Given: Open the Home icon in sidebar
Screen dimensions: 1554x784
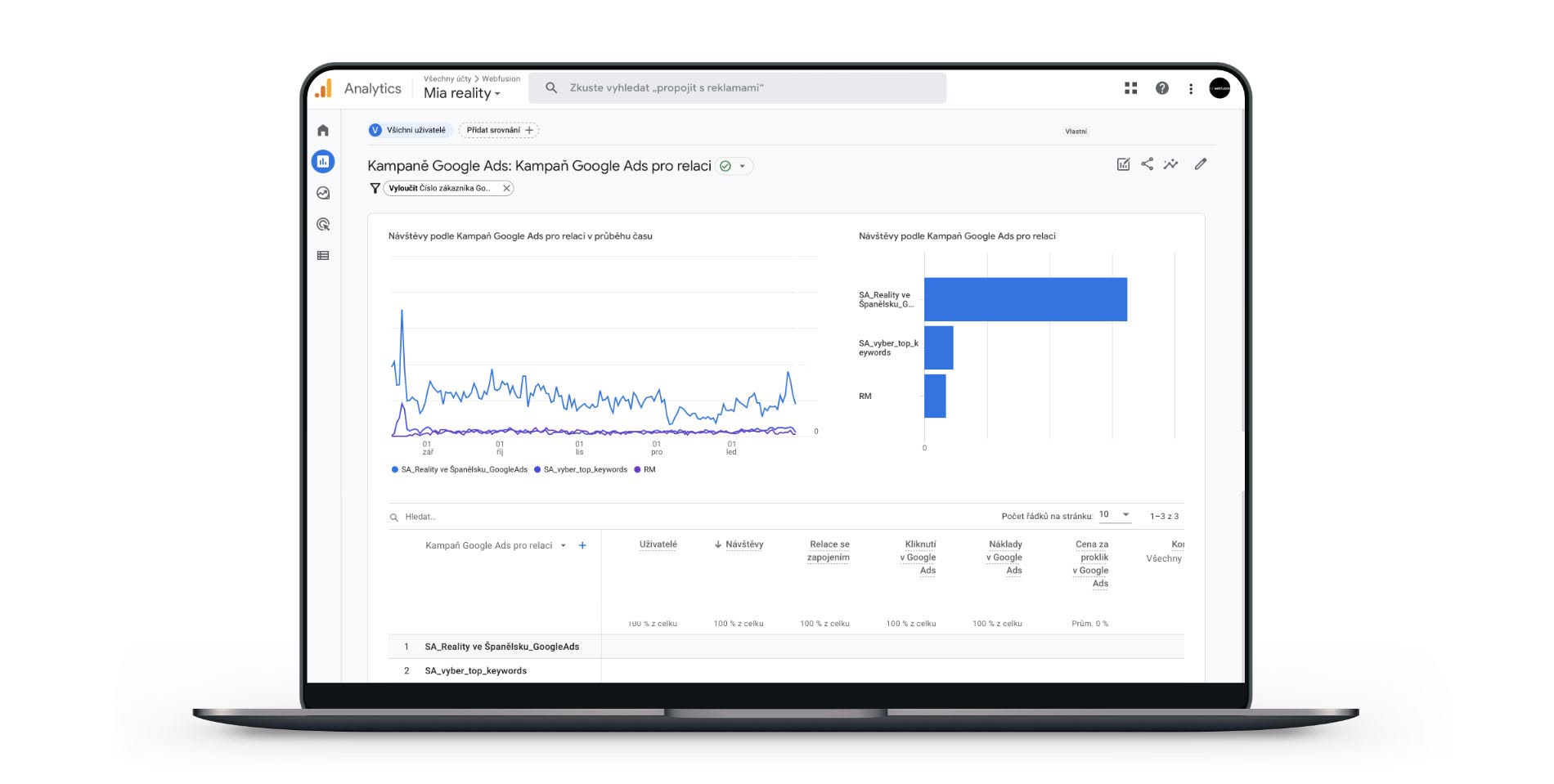Looking at the screenshot, I should (x=323, y=131).
